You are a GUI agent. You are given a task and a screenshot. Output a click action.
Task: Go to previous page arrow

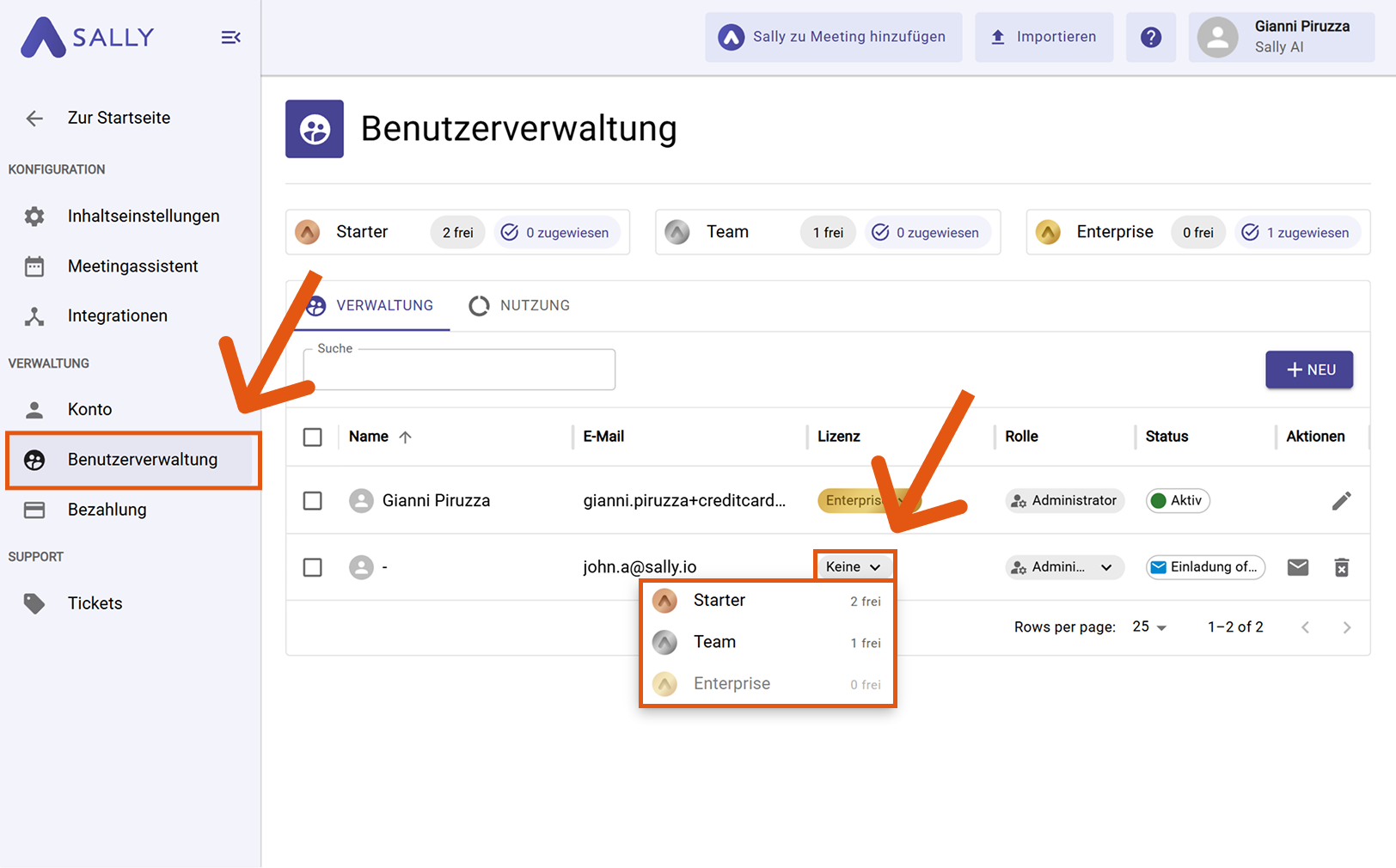point(1306,627)
